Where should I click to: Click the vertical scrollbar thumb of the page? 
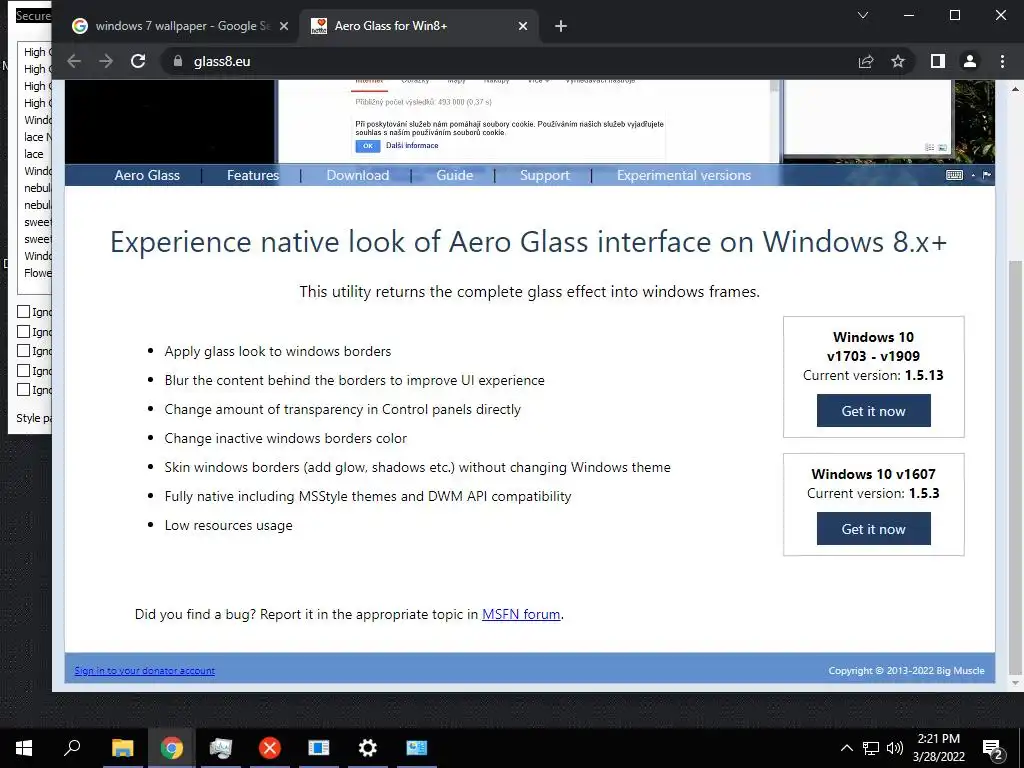pos(1014,467)
